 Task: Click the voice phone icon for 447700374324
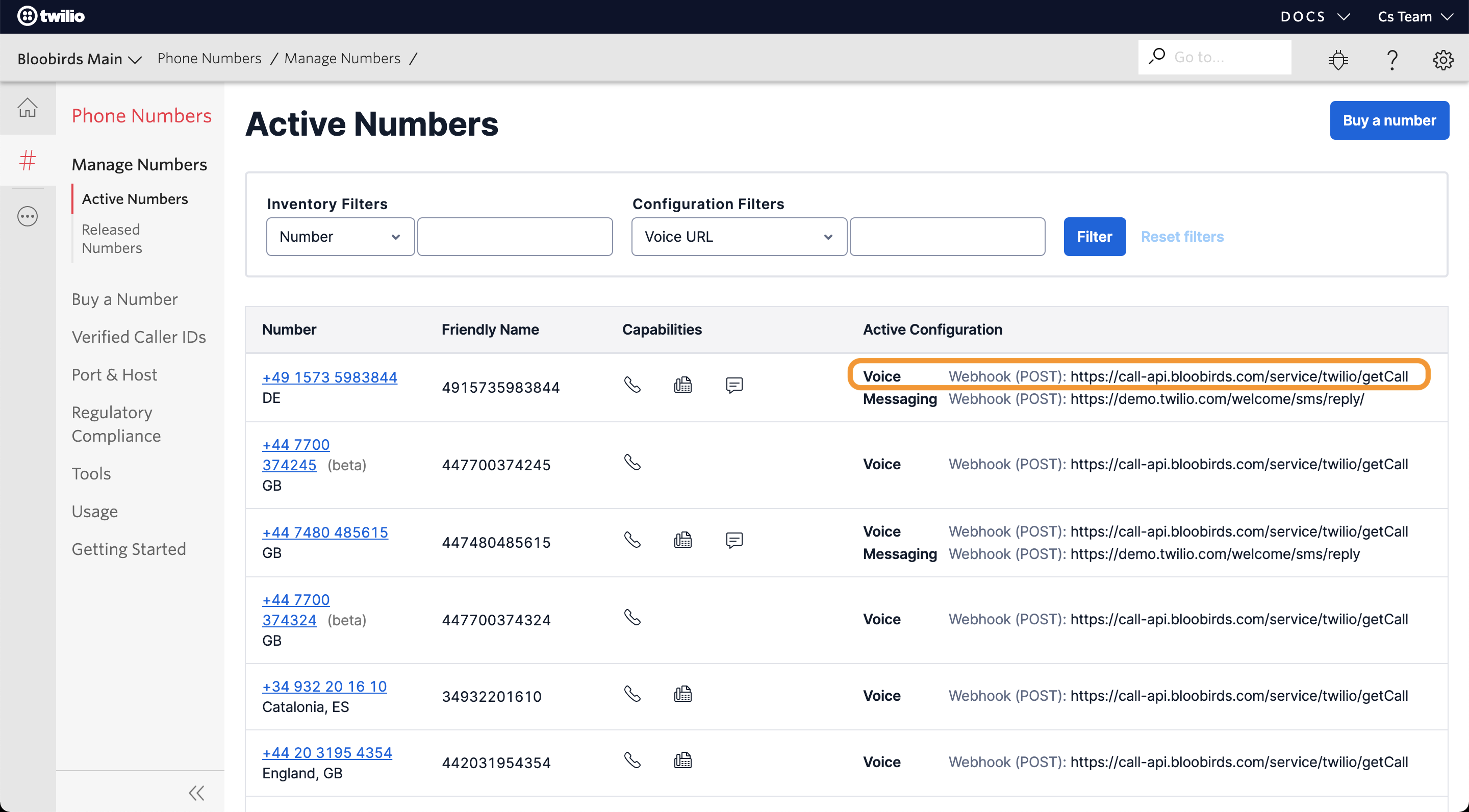click(632, 617)
